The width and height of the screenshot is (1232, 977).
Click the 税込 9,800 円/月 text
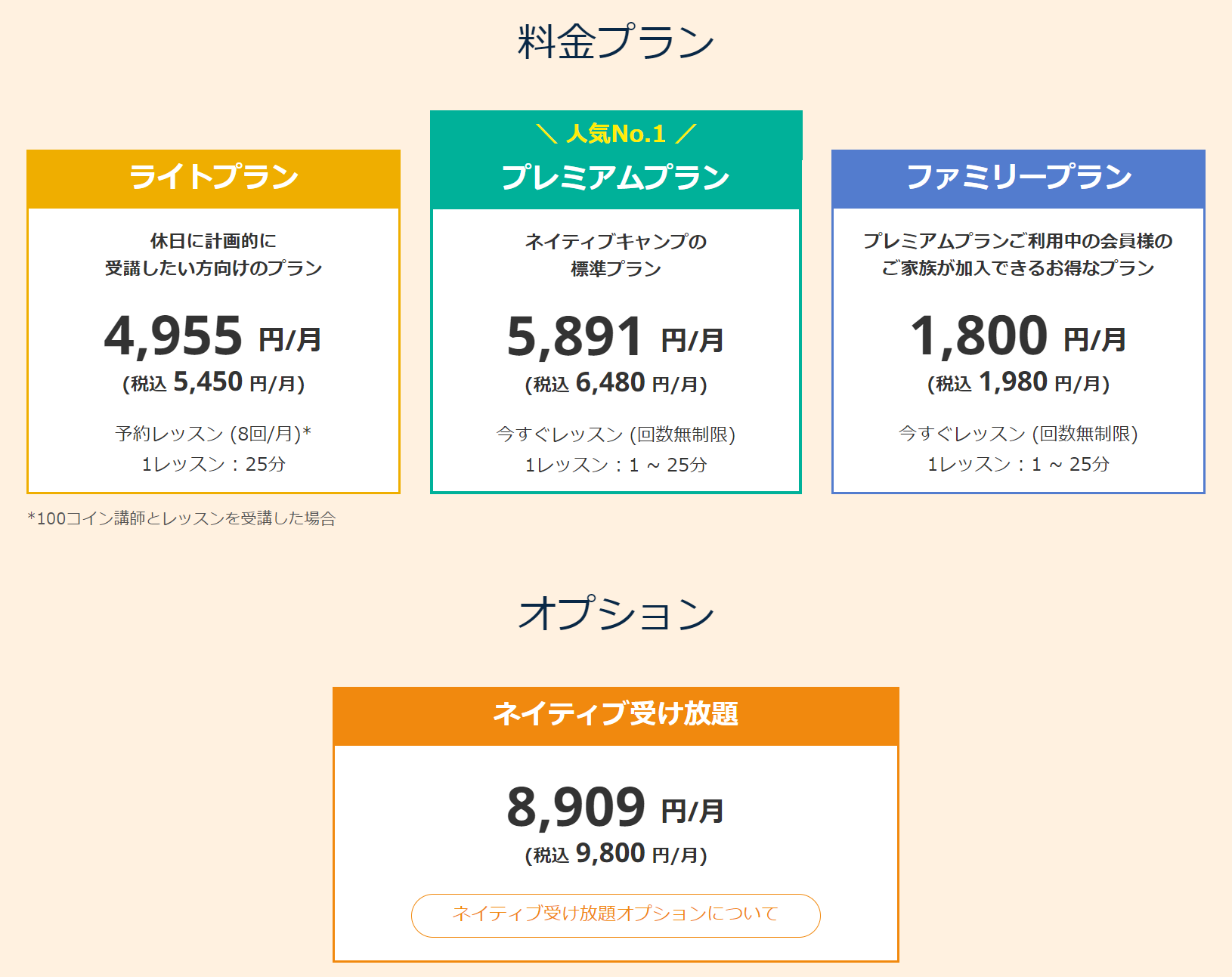tap(615, 855)
